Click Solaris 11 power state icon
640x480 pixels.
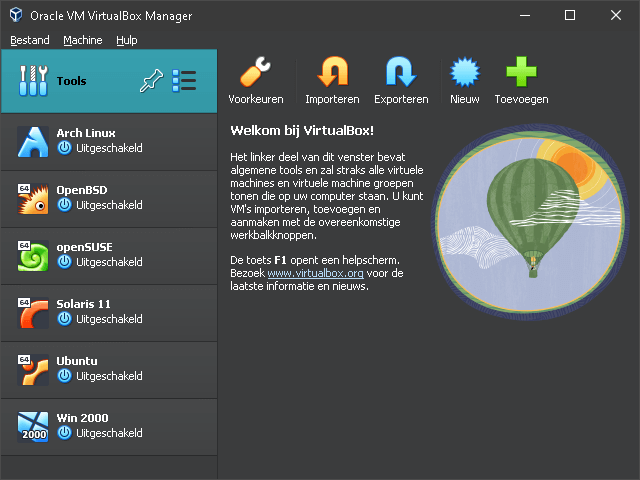[64, 319]
